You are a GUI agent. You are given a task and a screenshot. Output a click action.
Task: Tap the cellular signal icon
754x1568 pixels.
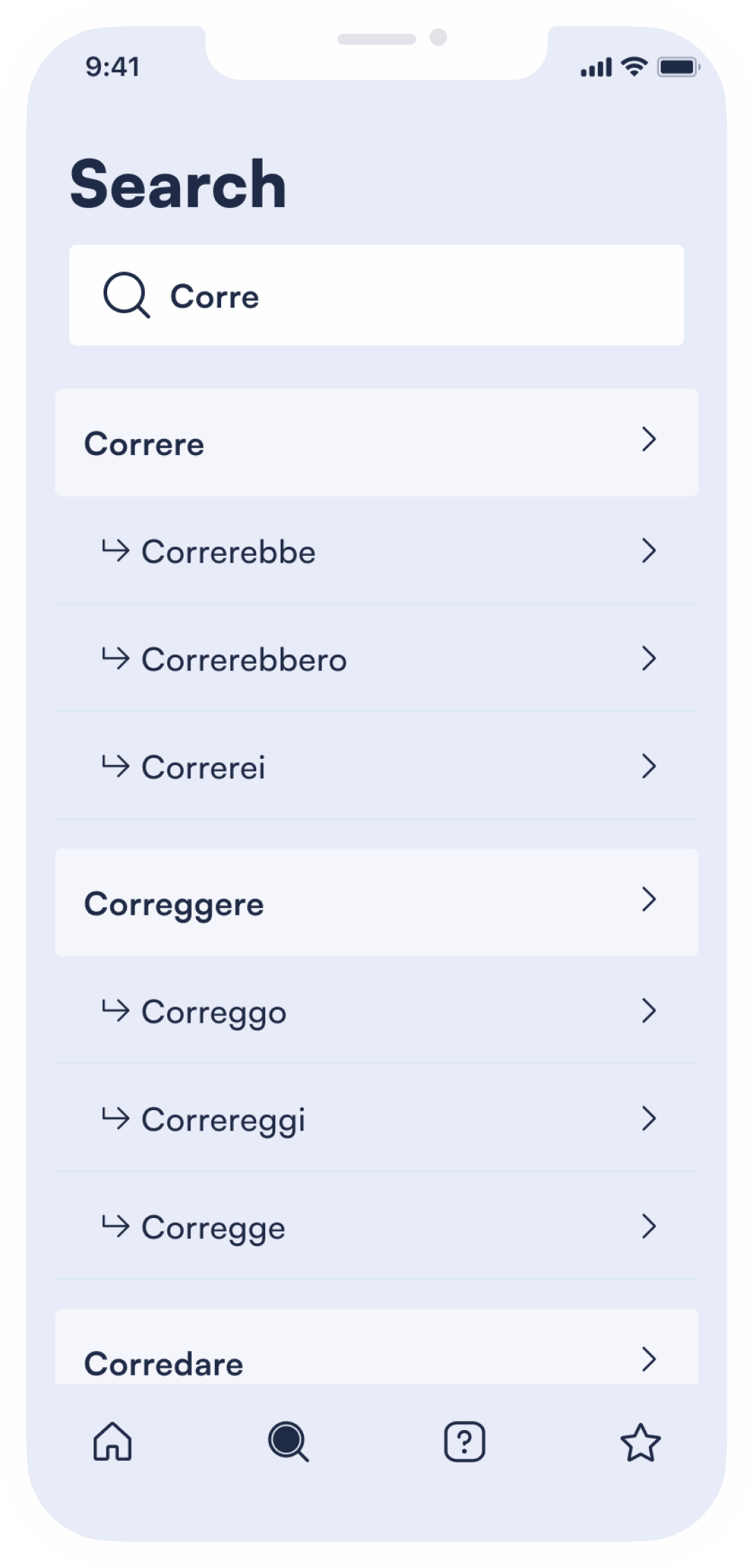click(x=596, y=68)
